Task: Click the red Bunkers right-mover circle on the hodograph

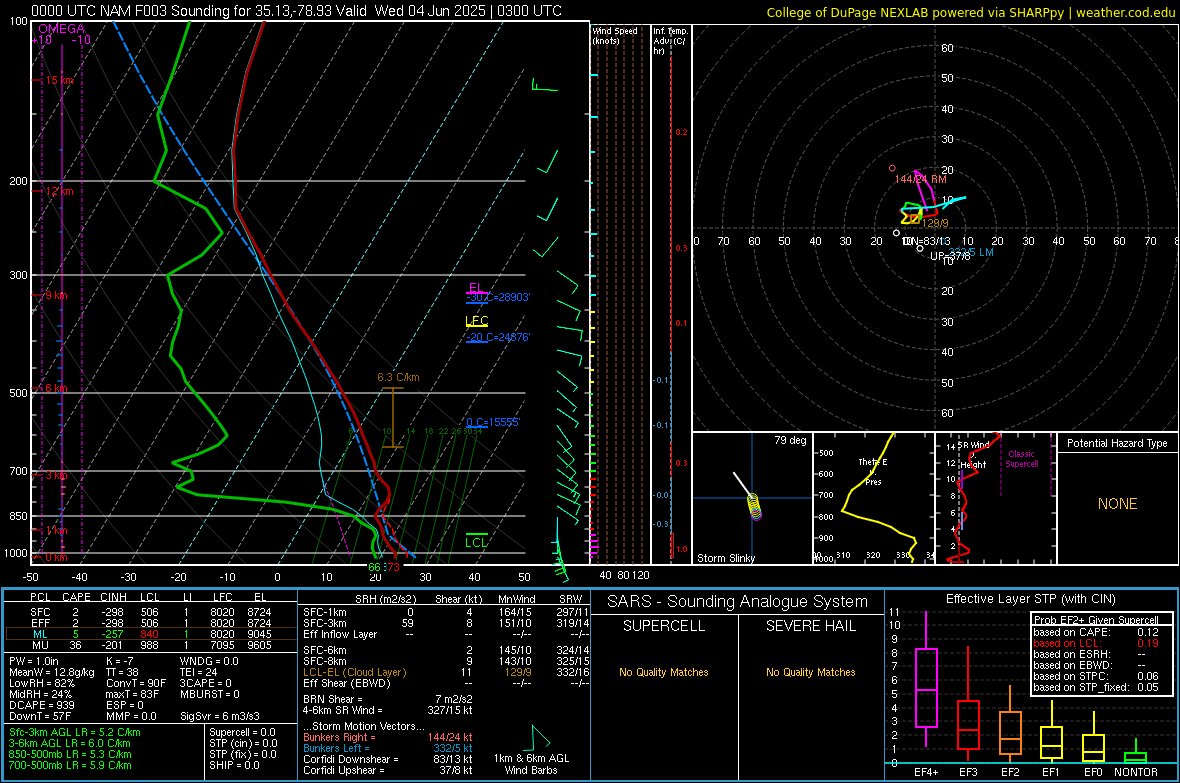Action: [893, 169]
